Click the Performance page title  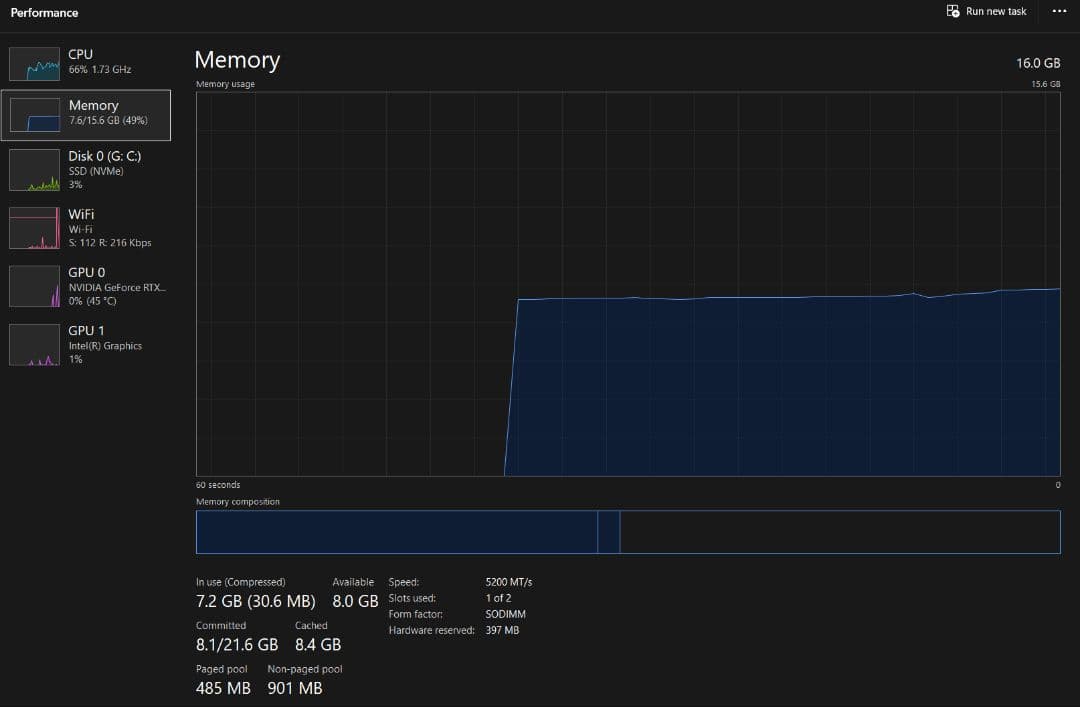44,13
